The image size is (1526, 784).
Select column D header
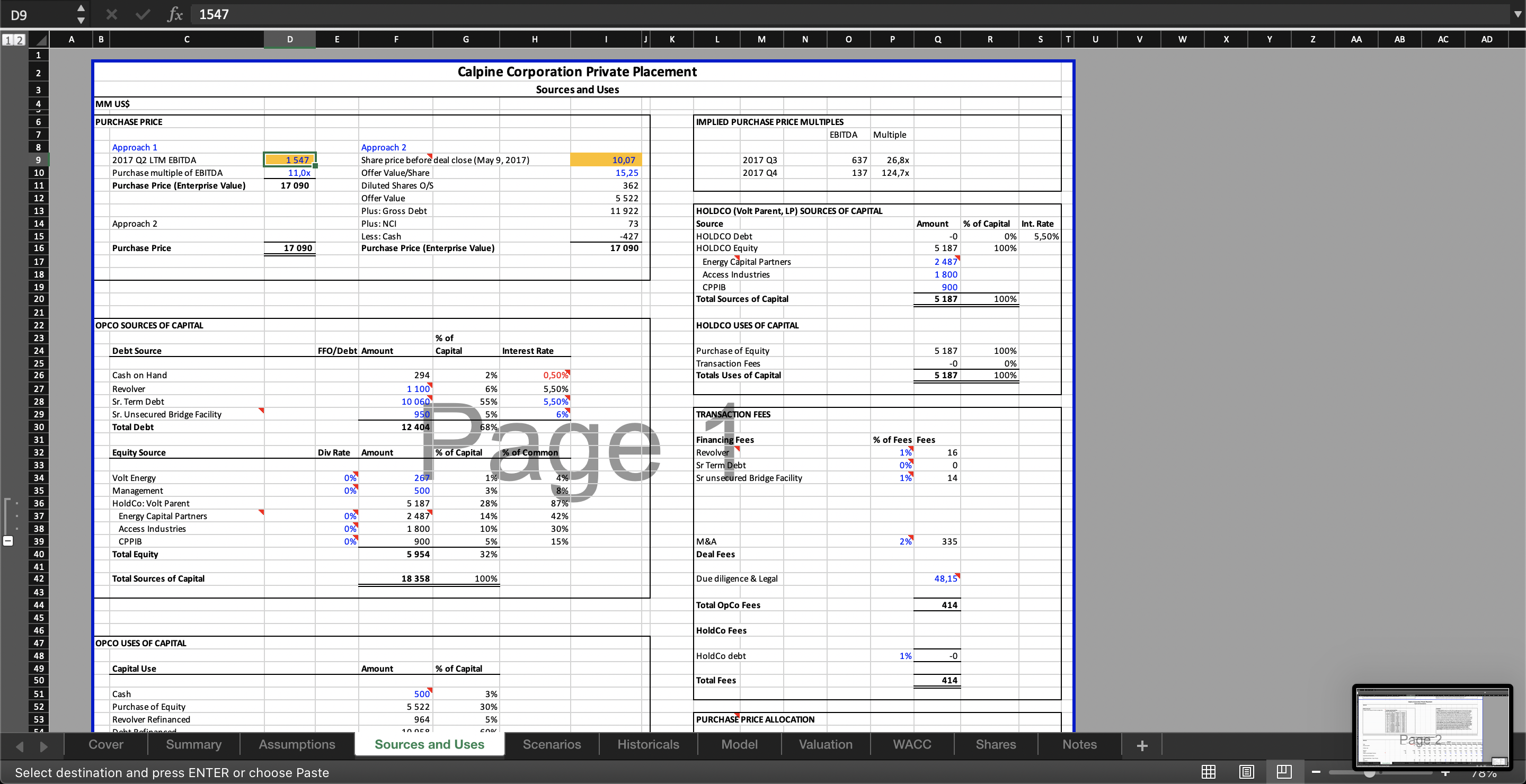coord(290,40)
